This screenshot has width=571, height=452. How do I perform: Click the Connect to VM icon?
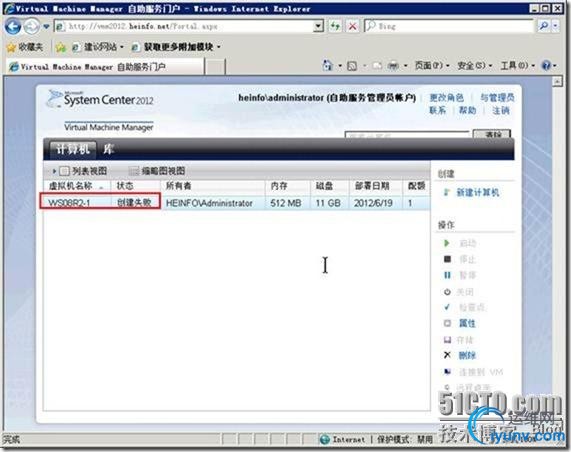point(447,372)
